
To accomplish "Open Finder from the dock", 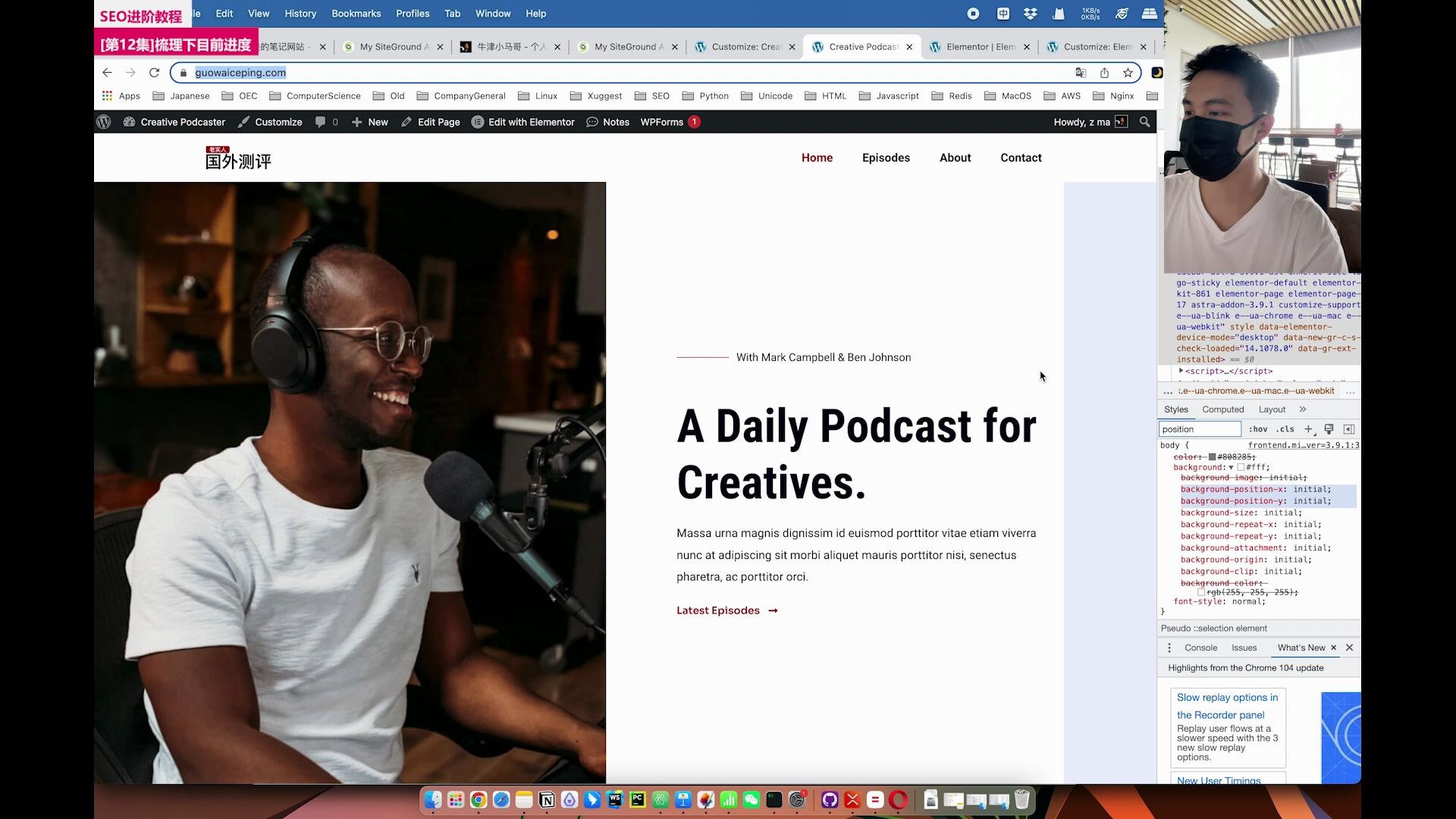I will click(433, 800).
